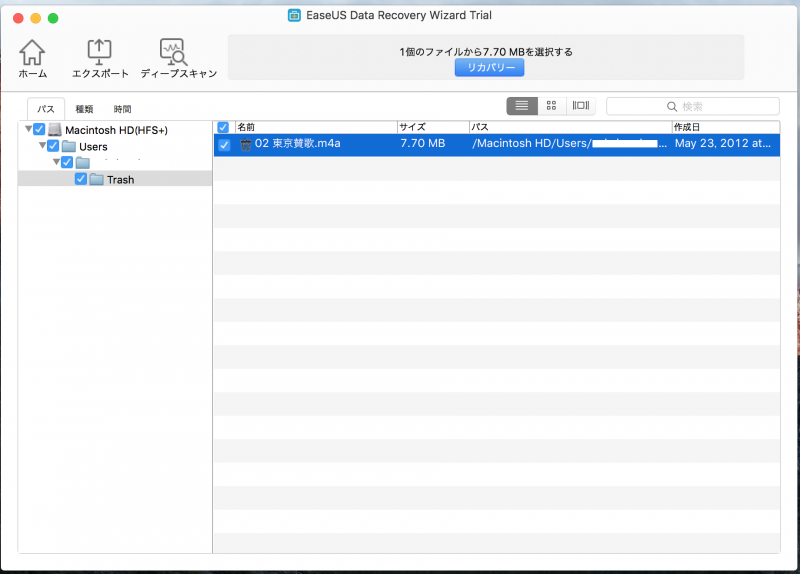Image resolution: width=800 pixels, height=574 pixels.
Task: Sort by サイズ column header
Action: 433,127
